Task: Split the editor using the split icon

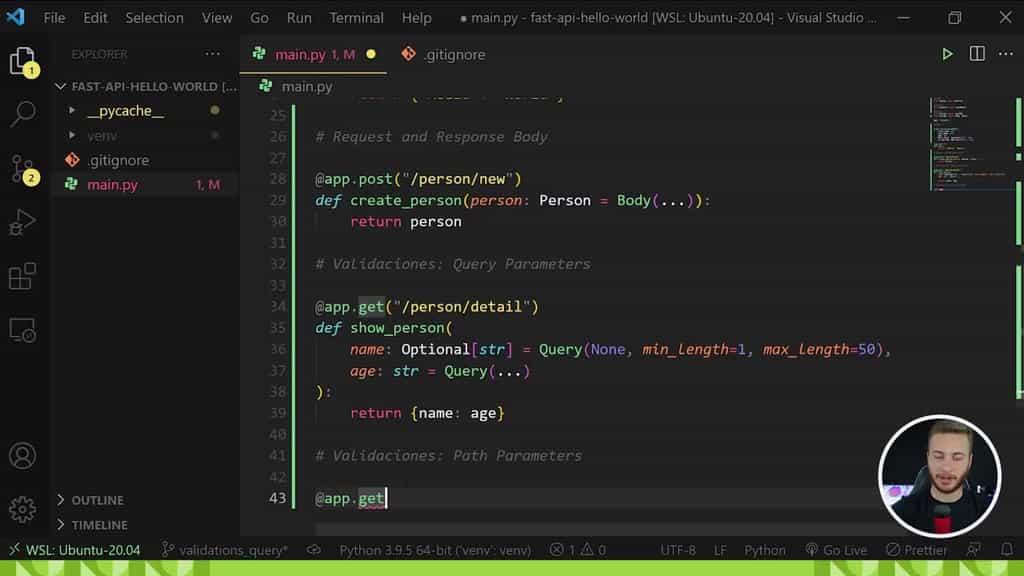Action: [x=976, y=54]
